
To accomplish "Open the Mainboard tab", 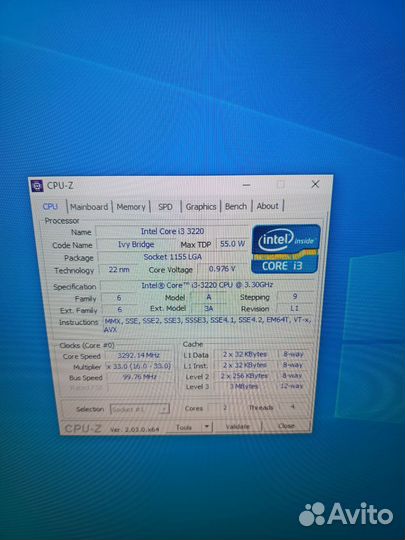I will coord(89,207).
